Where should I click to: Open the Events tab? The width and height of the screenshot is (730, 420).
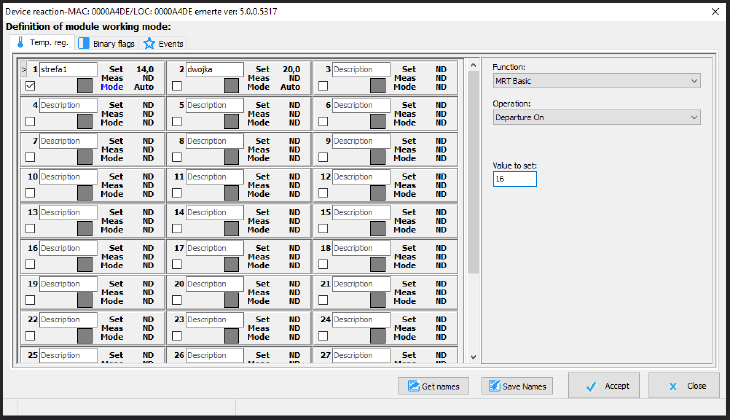pos(163,44)
